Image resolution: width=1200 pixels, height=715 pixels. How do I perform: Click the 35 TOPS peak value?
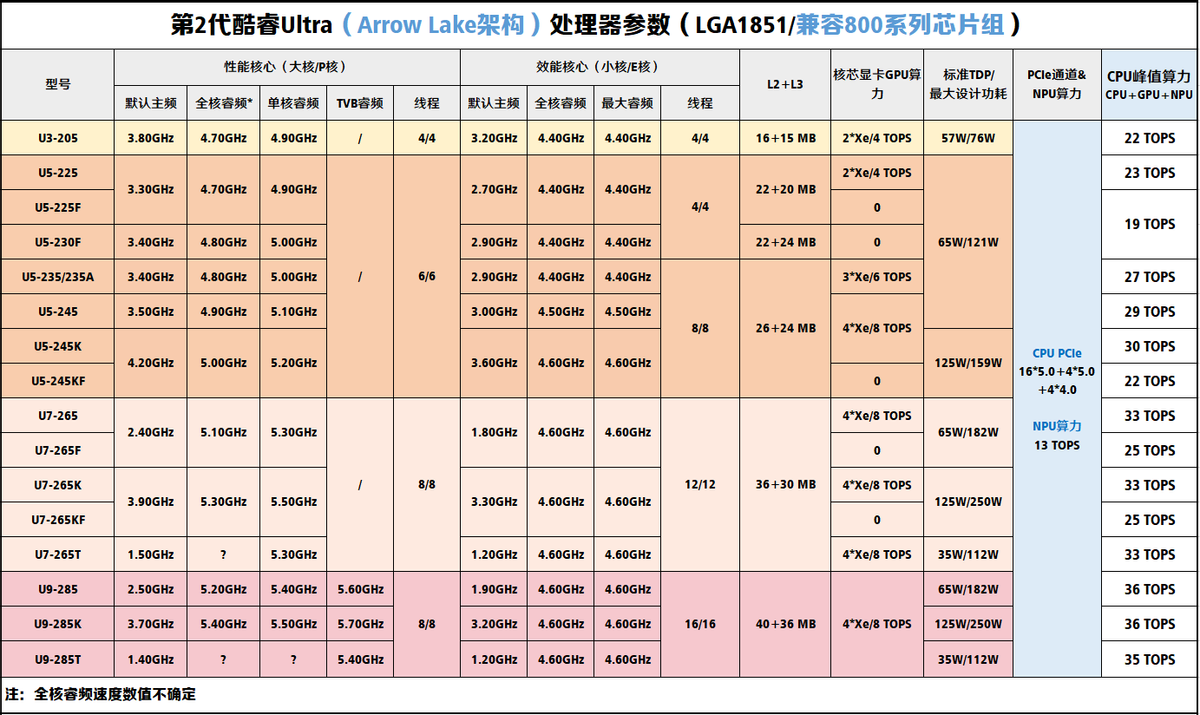[x=1149, y=659]
